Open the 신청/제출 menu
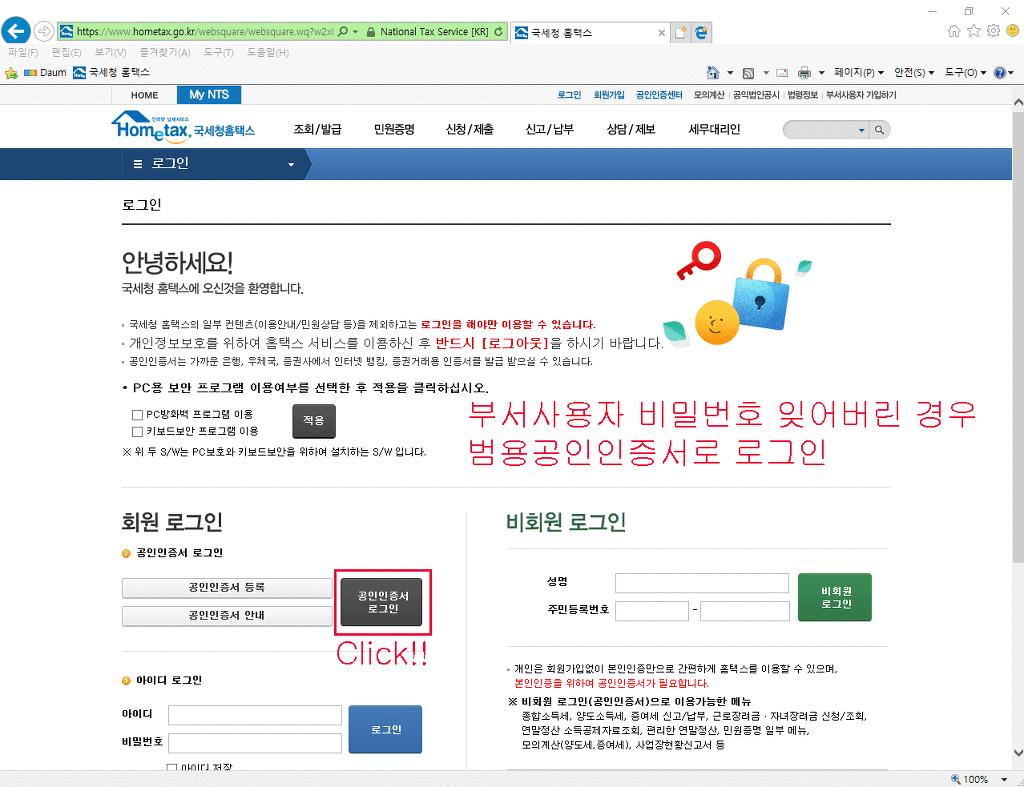The image size is (1024, 787). [470, 129]
